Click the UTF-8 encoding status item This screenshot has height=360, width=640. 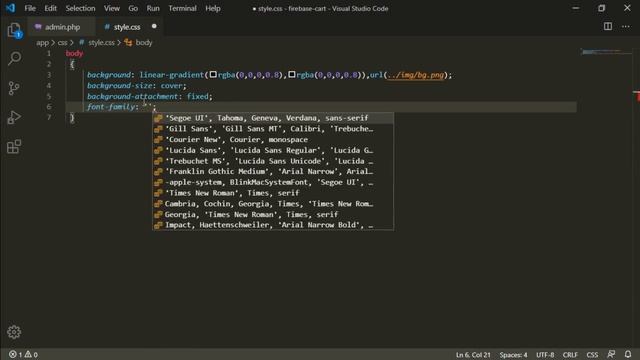tap(545, 355)
